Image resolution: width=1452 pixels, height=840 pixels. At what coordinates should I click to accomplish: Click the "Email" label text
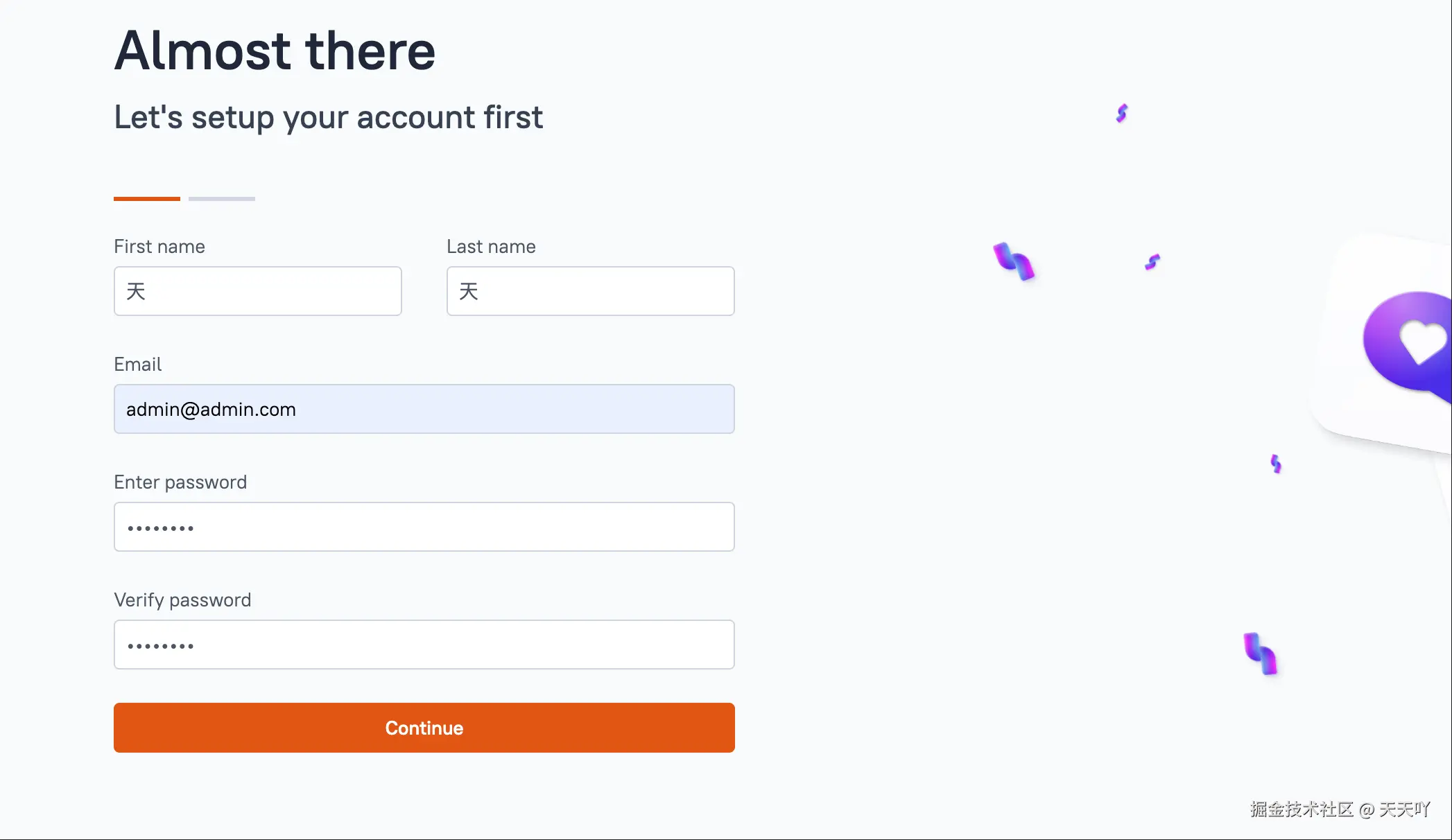(137, 365)
